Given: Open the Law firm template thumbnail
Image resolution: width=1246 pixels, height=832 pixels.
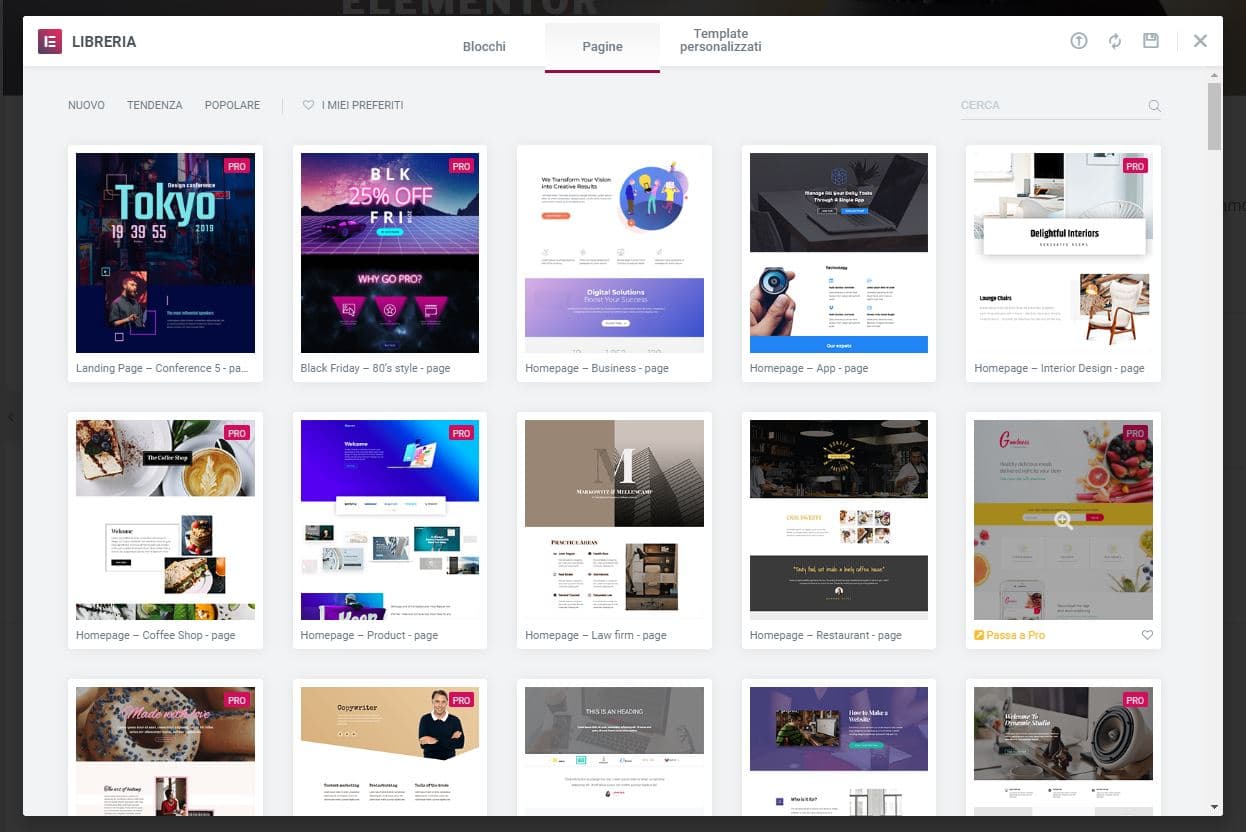Looking at the screenshot, I should (x=614, y=520).
